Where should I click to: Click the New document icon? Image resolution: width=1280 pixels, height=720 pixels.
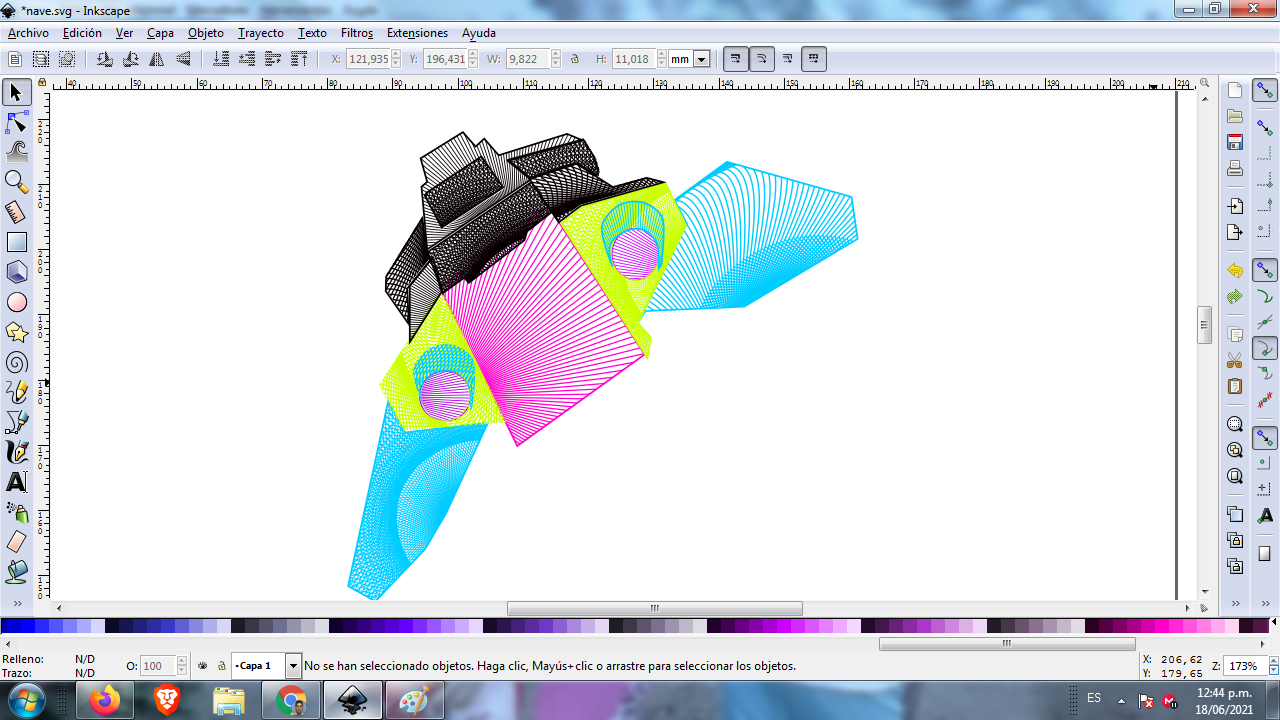pyautogui.click(x=1235, y=90)
